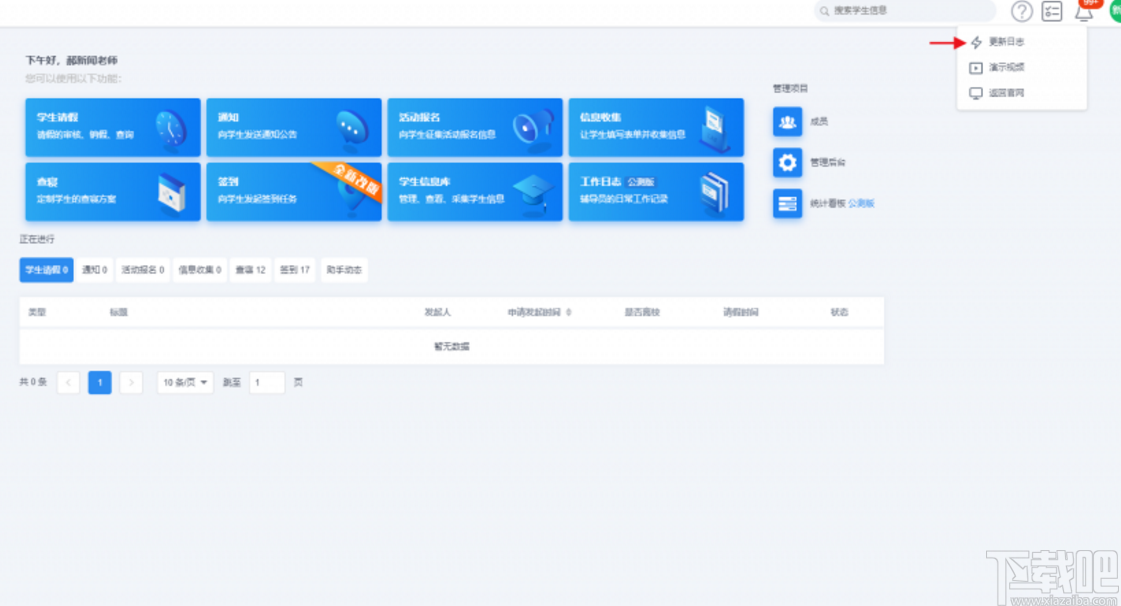This screenshot has width=1121, height=606.
Task: Select 返回官网 from the help menu
Action: [x=1007, y=93]
